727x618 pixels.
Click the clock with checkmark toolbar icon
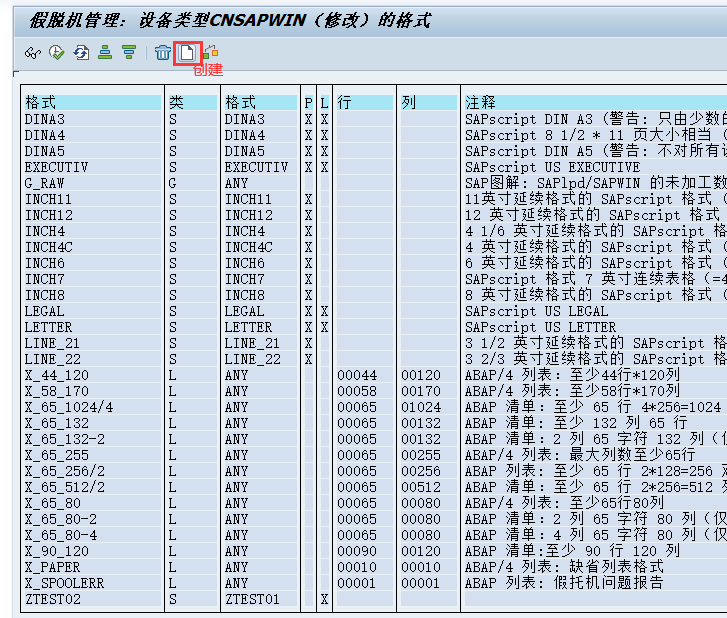click(x=56, y=53)
